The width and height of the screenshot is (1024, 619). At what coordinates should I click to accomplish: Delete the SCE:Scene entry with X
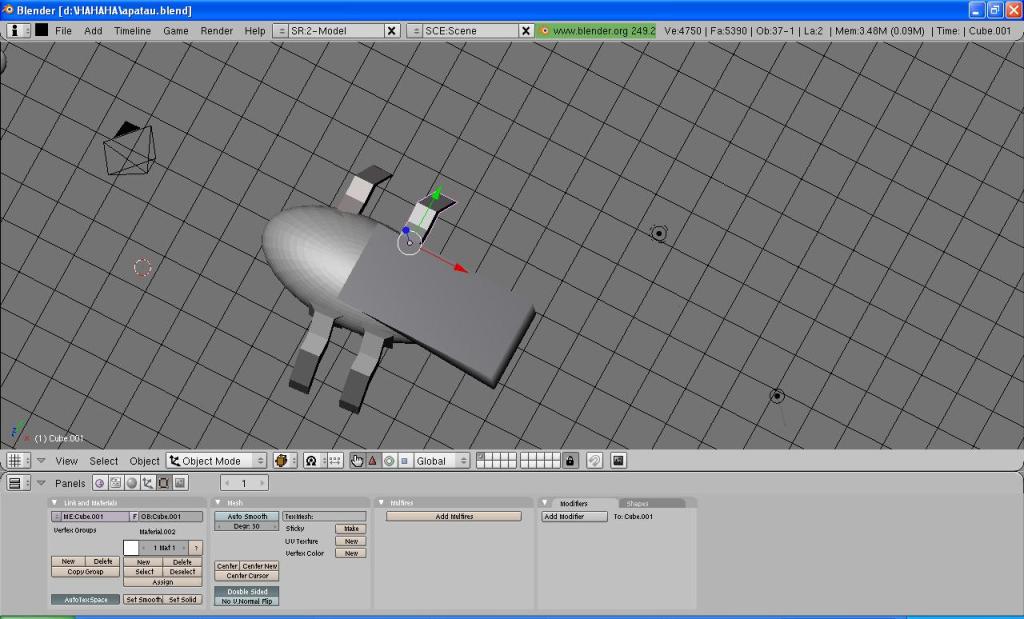(x=526, y=31)
